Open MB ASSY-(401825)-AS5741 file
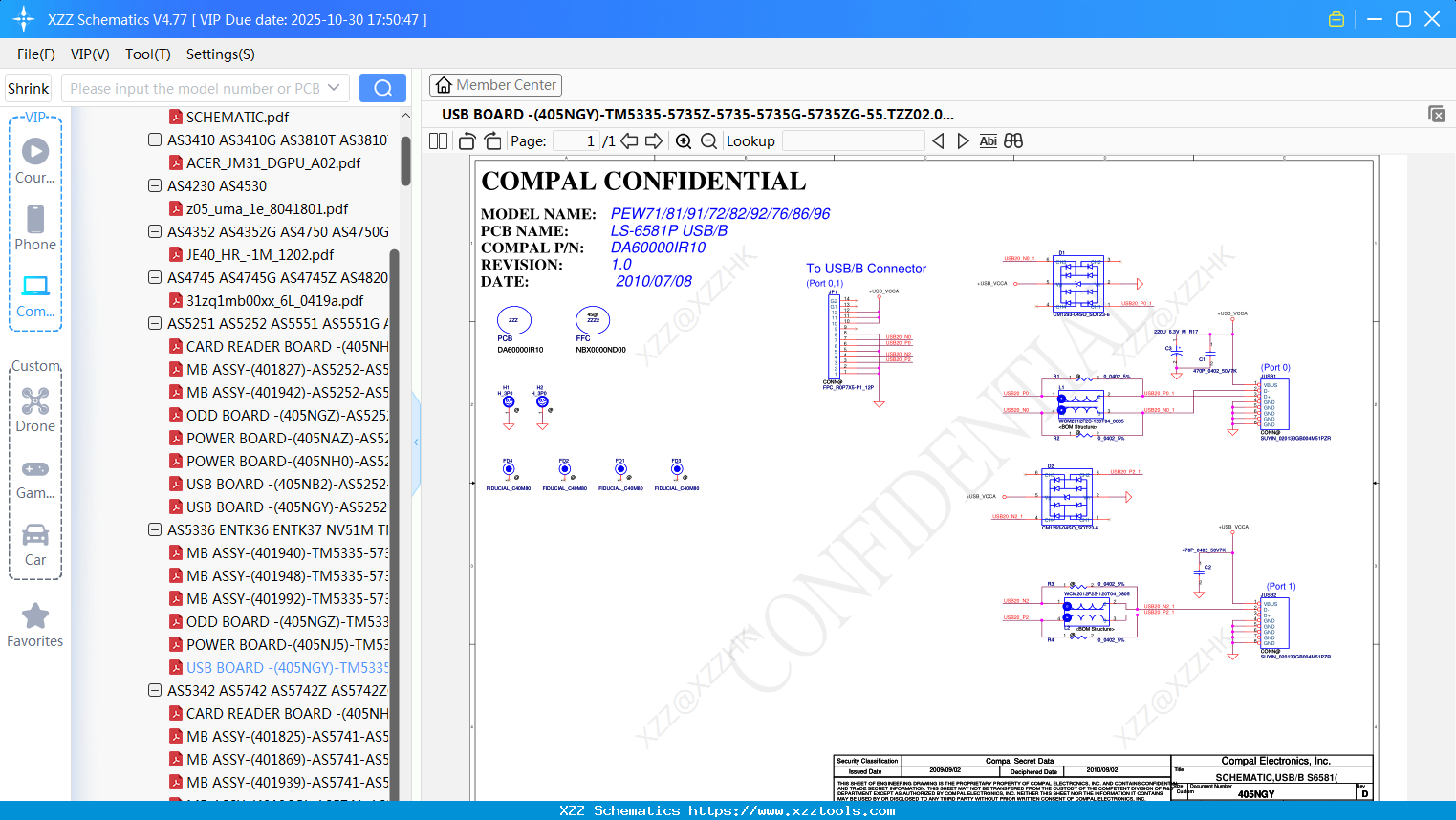1456x820 pixels. [287, 736]
